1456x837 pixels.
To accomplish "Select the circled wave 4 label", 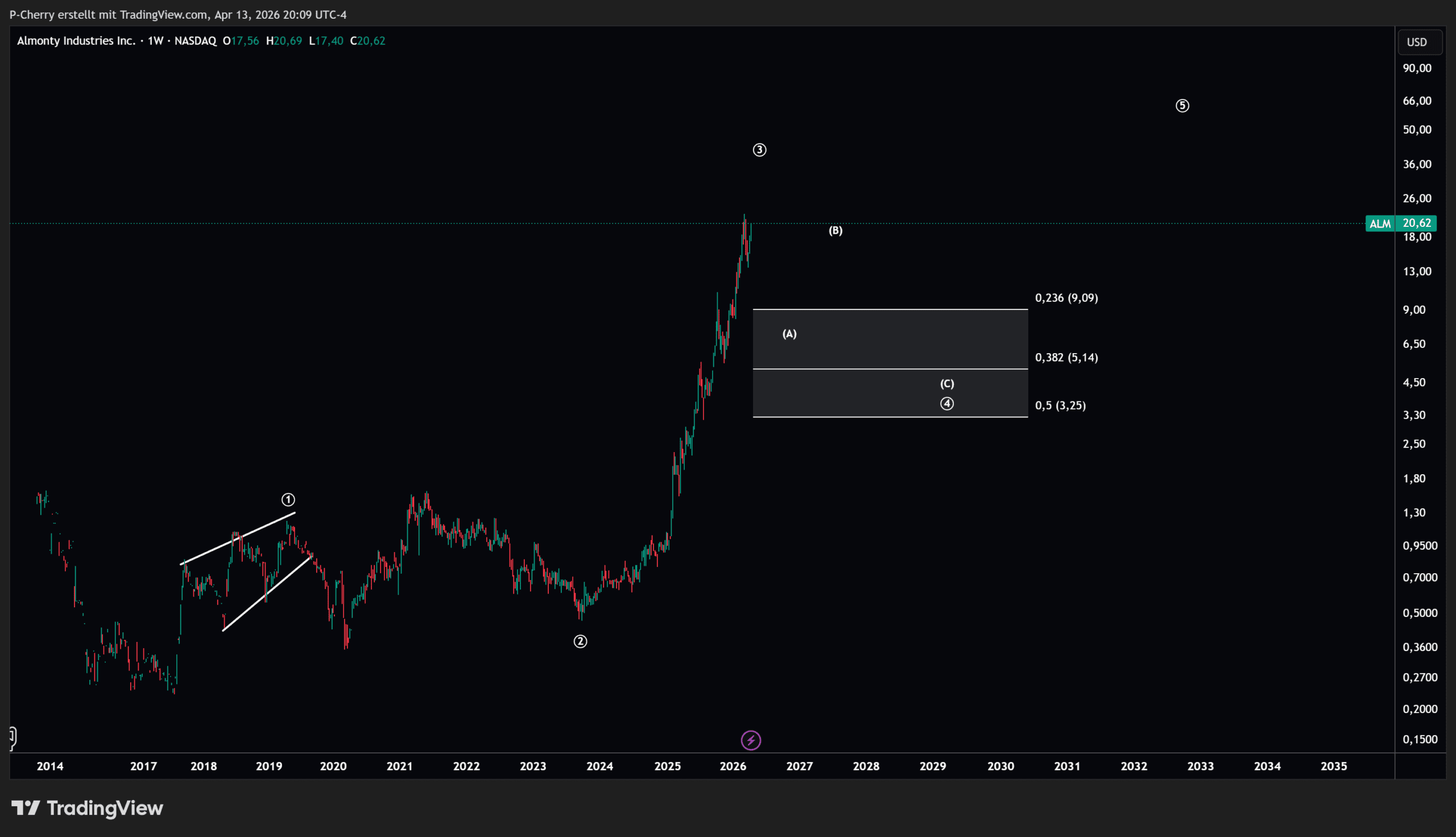I will click(947, 404).
